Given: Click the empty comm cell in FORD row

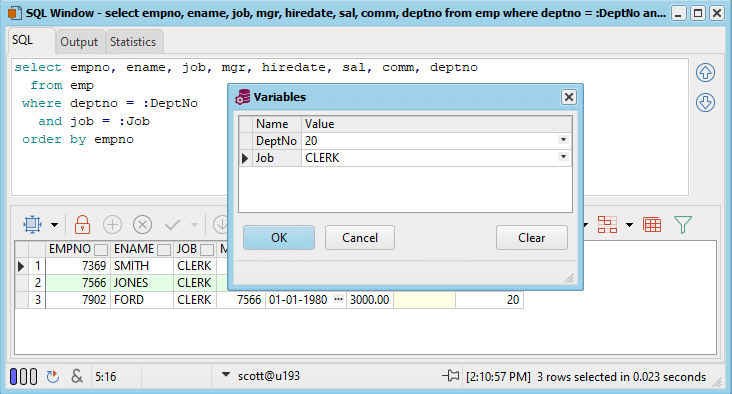Looking at the screenshot, I should (x=424, y=300).
